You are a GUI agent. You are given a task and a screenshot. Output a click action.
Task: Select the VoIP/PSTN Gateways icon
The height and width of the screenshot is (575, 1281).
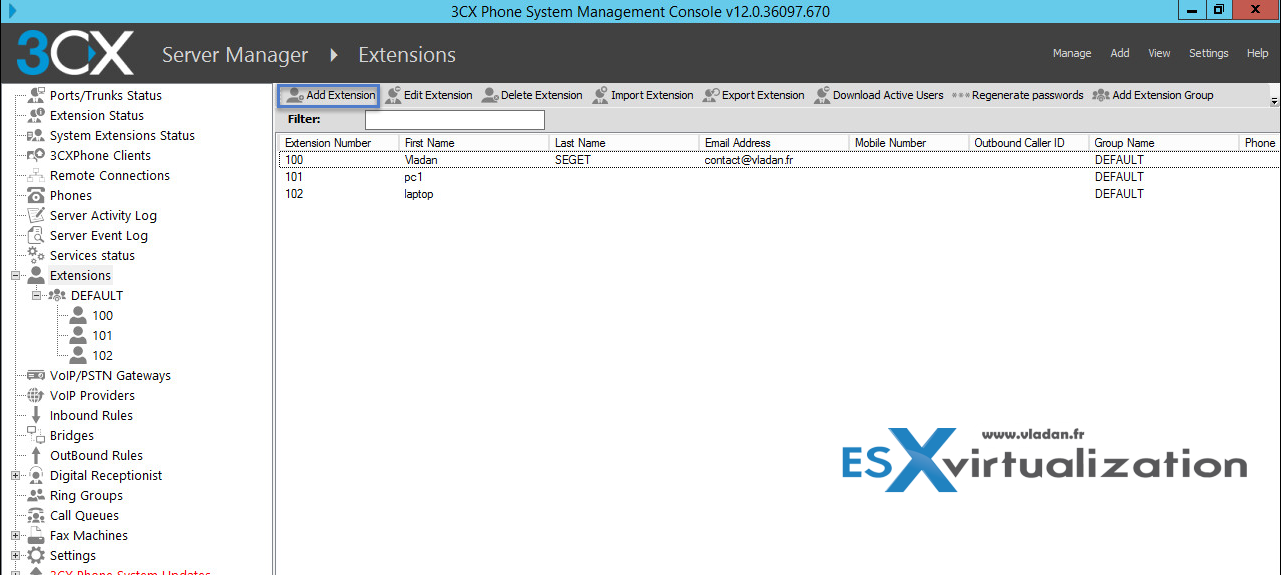[x=36, y=375]
